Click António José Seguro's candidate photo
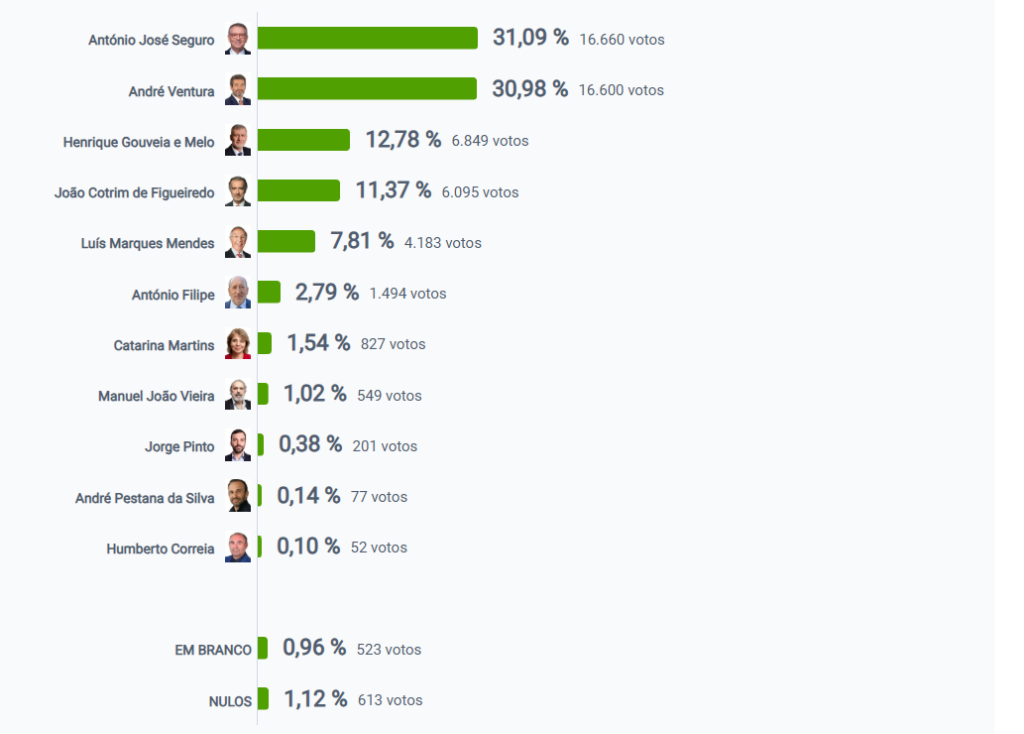 238,39
